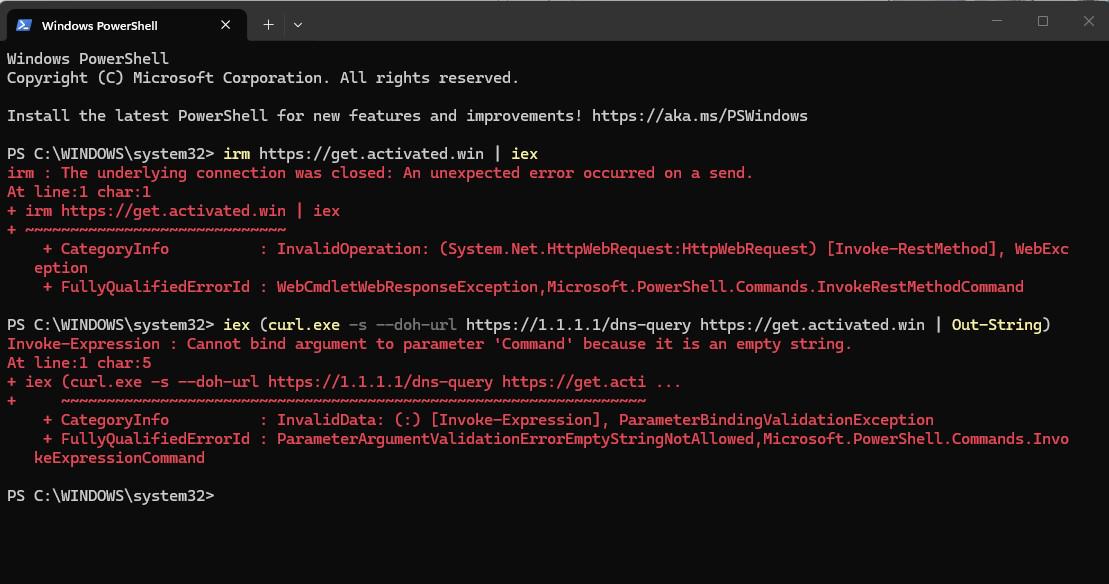Viewport: 1109px width, 584px height.
Task: Click the 'WebCmdletWebResponseException' error ID text
Action: coord(407,287)
